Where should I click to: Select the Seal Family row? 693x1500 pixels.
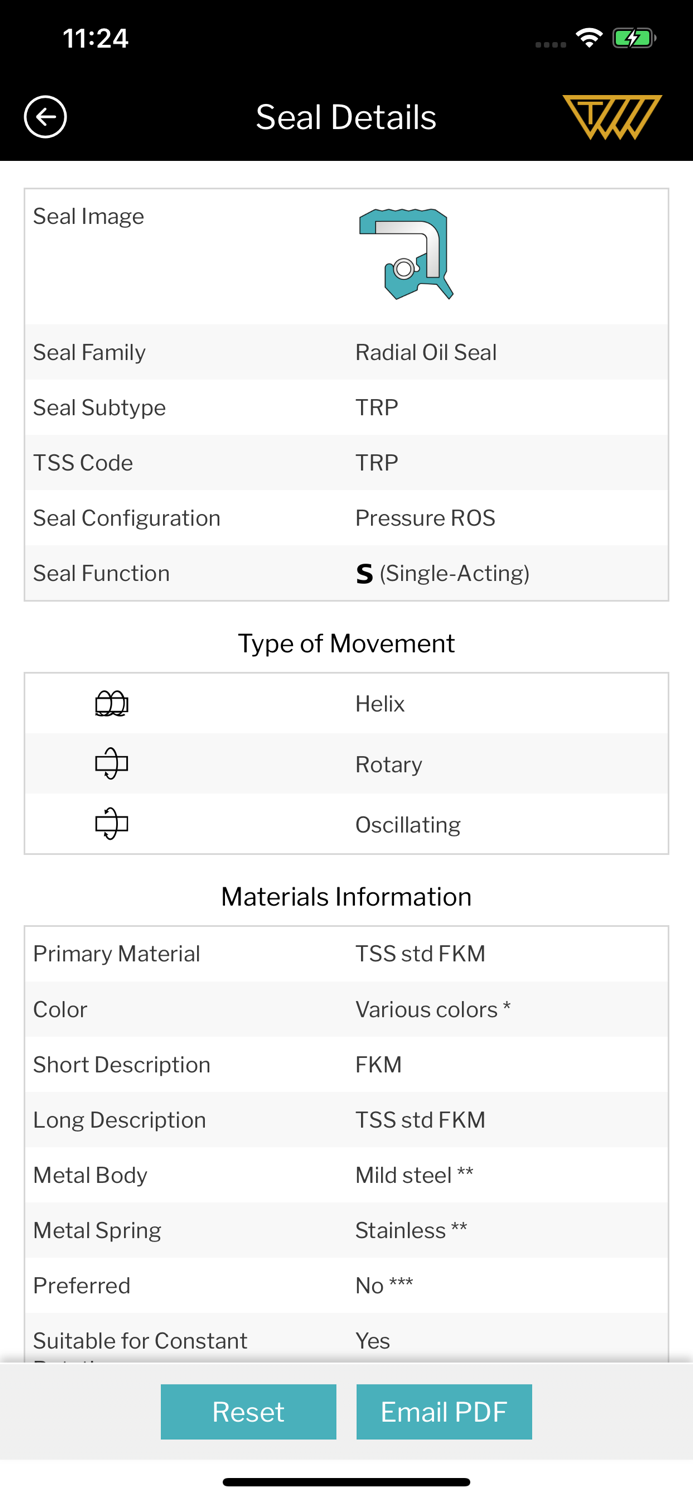click(346, 352)
